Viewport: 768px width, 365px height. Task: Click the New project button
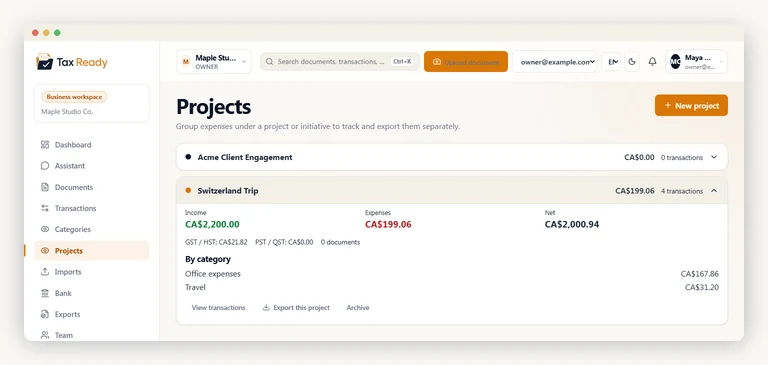click(691, 105)
